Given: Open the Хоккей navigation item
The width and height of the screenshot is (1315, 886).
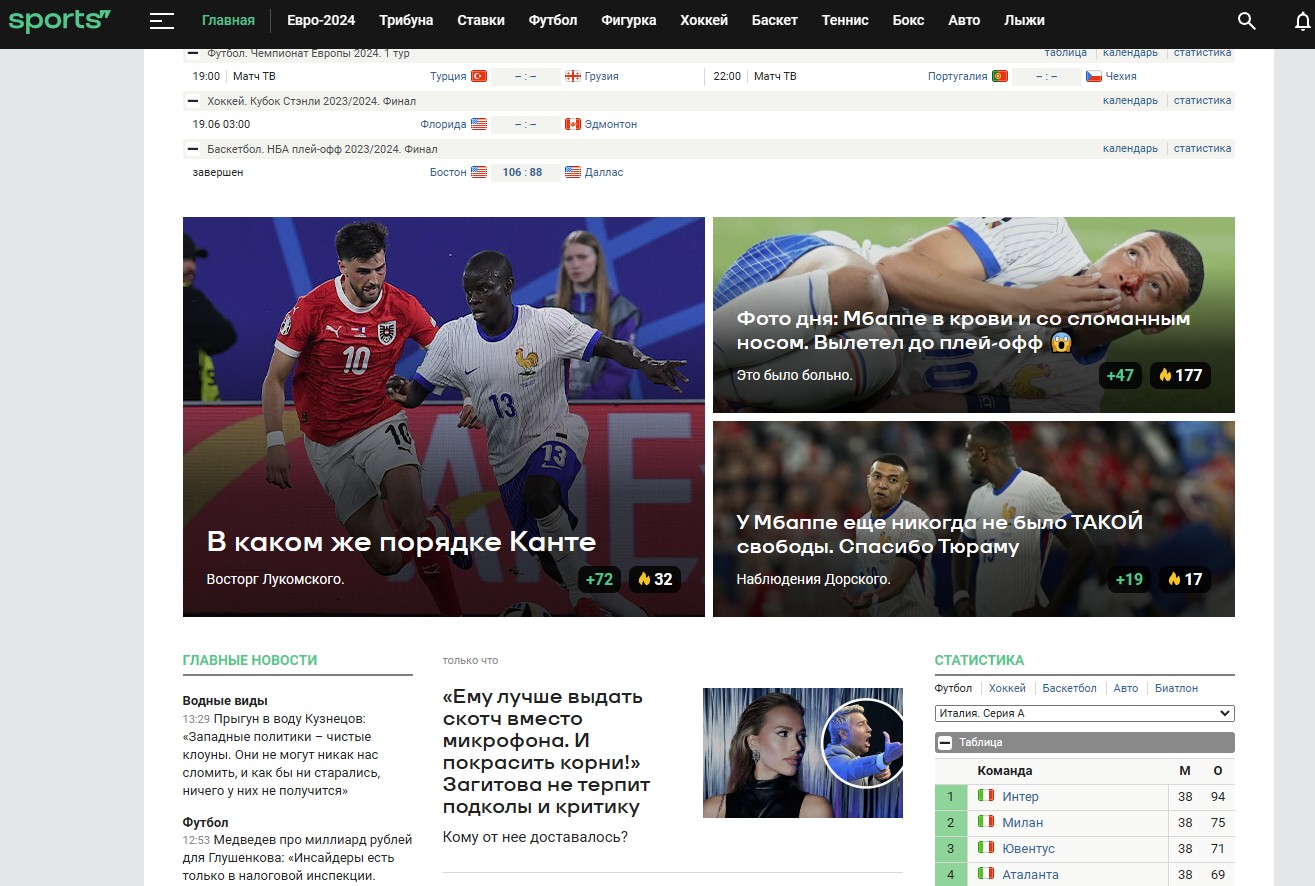Looking at the screenshot, I should point(704,20).
